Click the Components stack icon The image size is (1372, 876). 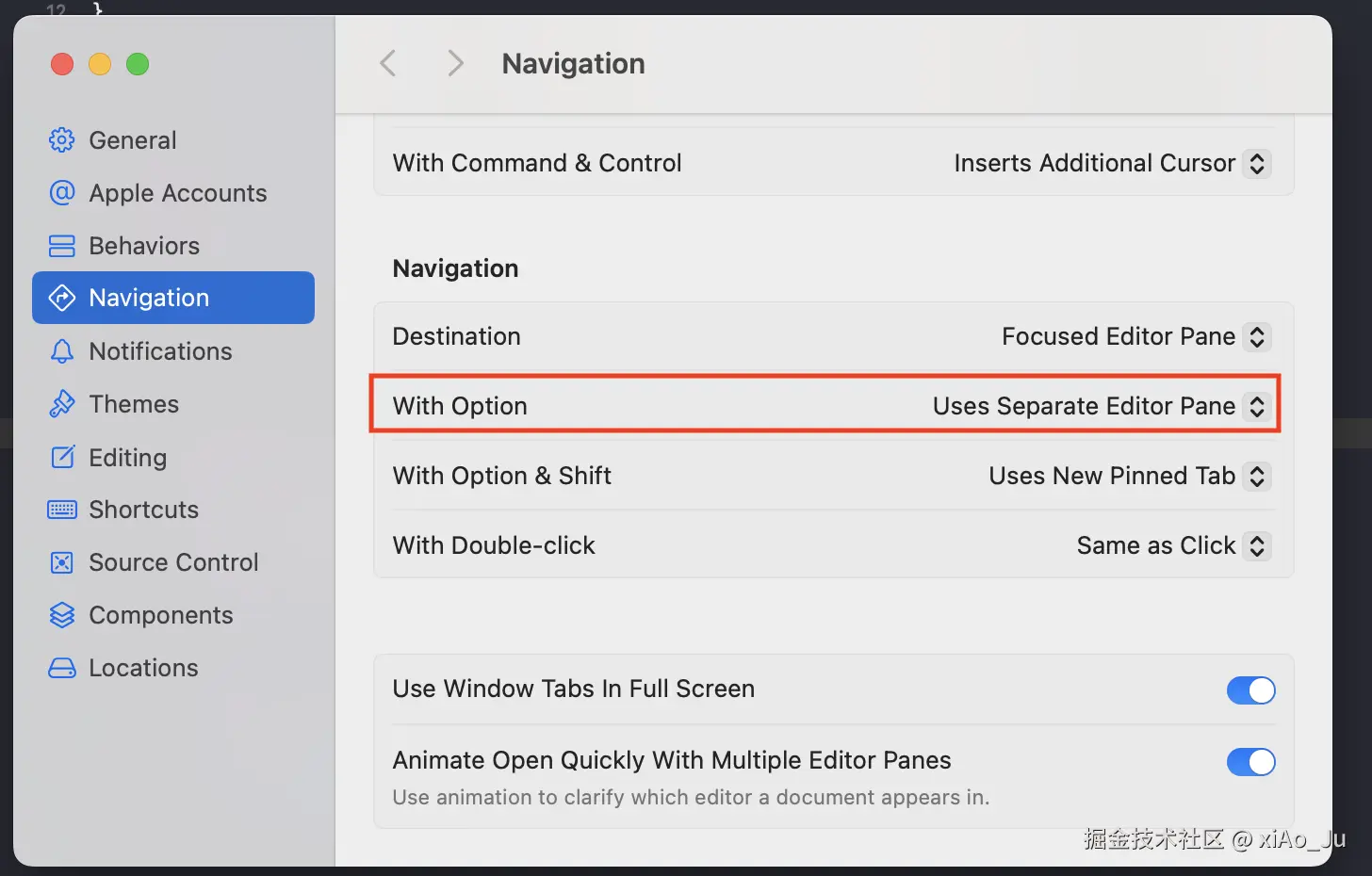pos(62,615)
